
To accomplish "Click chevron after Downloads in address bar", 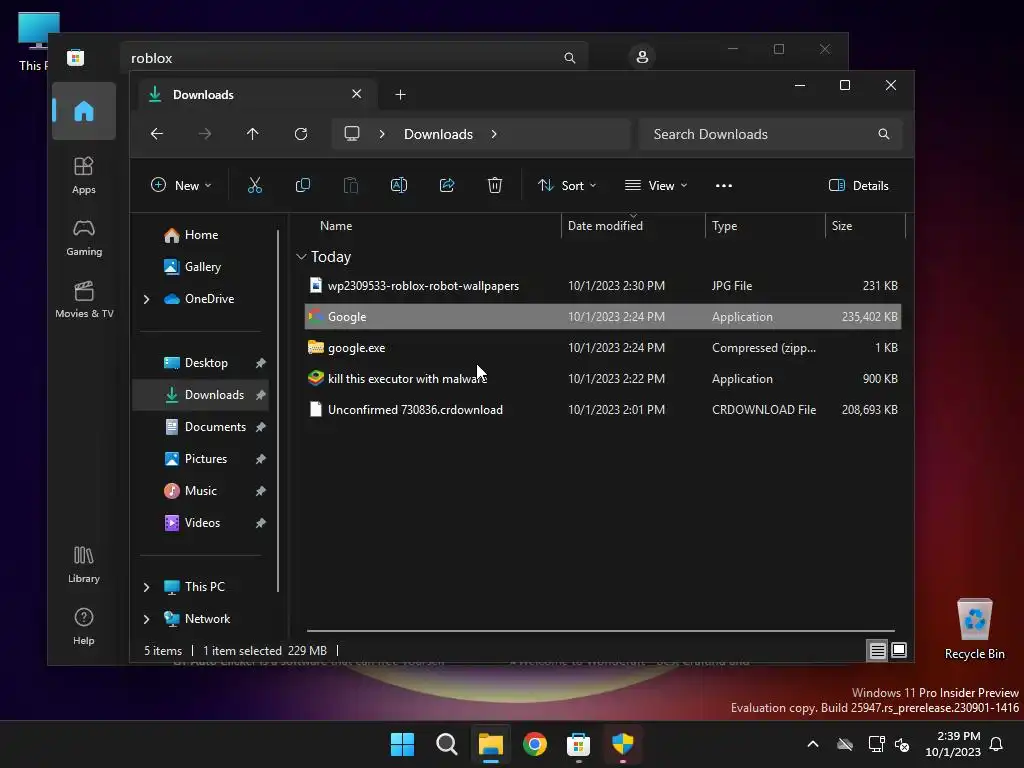I will point(494,134).
